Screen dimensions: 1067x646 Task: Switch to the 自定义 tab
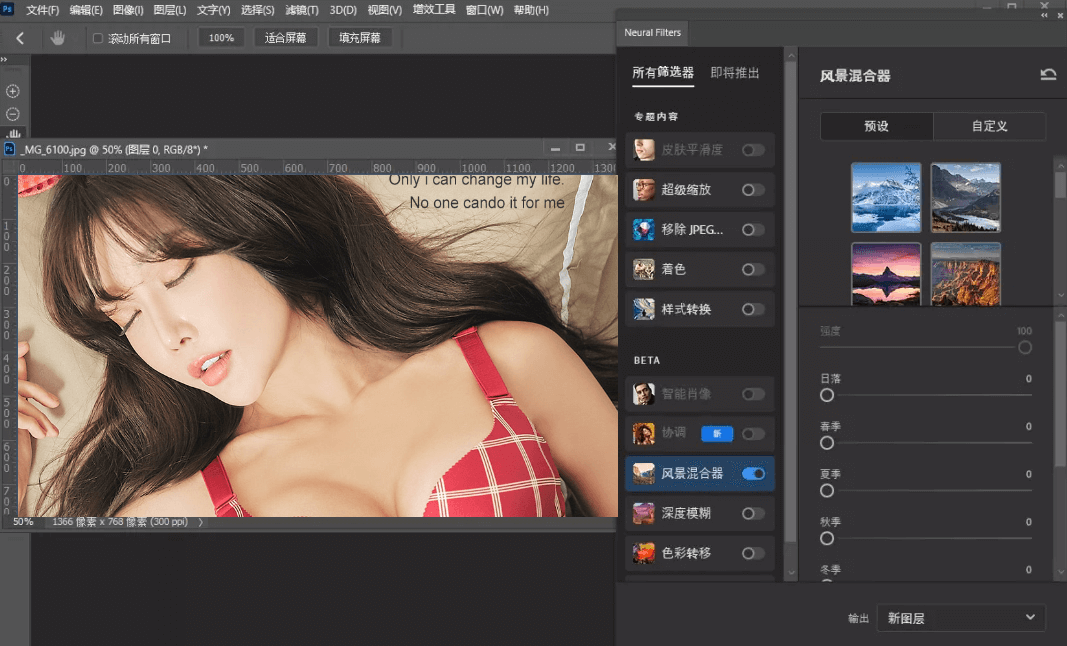(x=989, y=127)
